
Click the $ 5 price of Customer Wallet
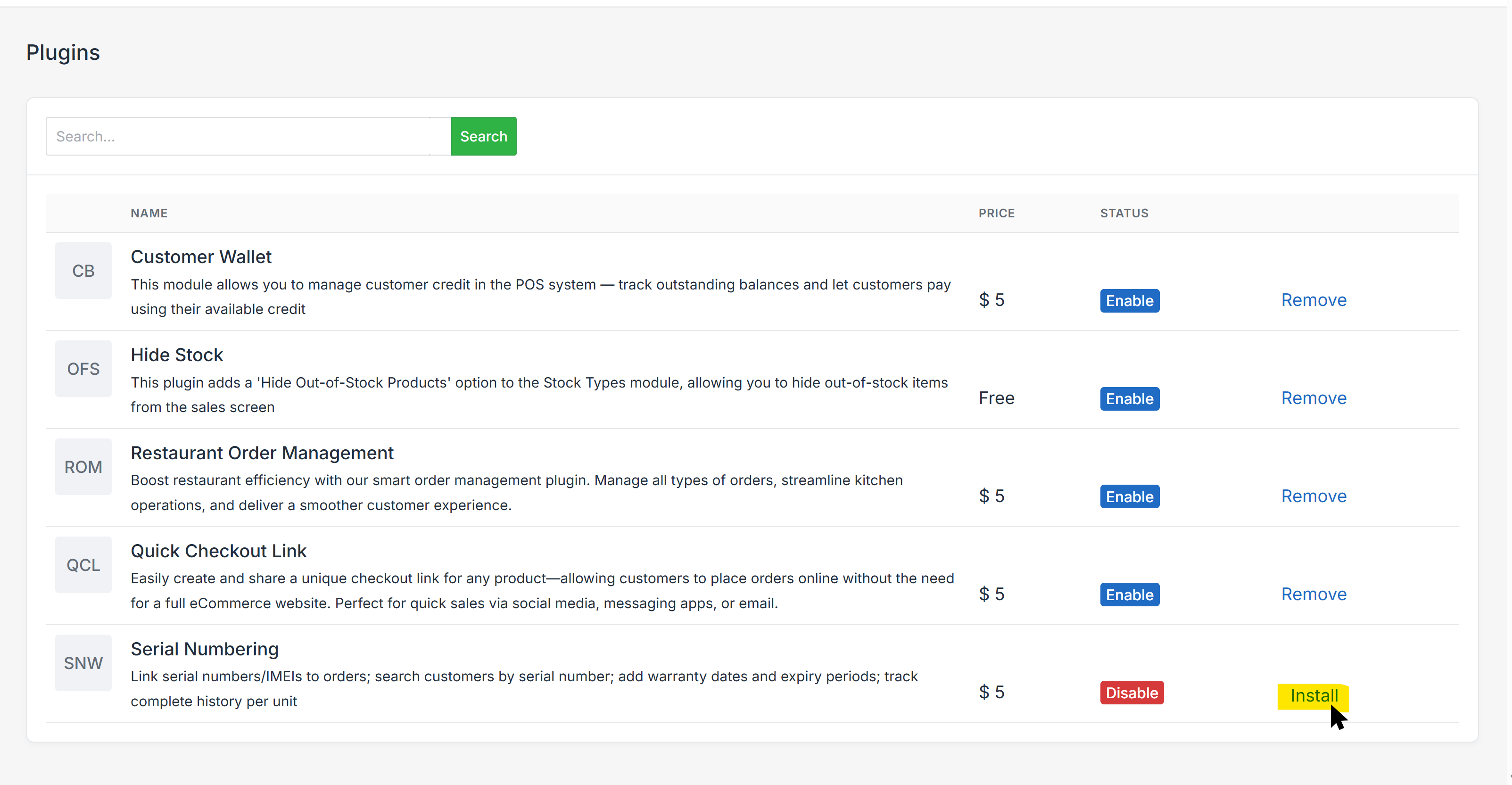click(x=991, y=300)
